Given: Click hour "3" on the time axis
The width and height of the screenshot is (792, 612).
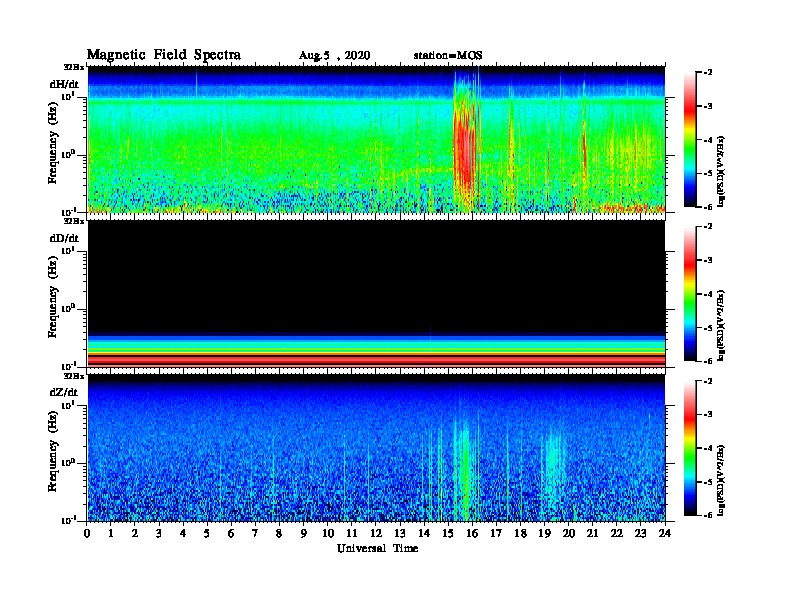Looking at the screenshot, I should tap(159, 533).
